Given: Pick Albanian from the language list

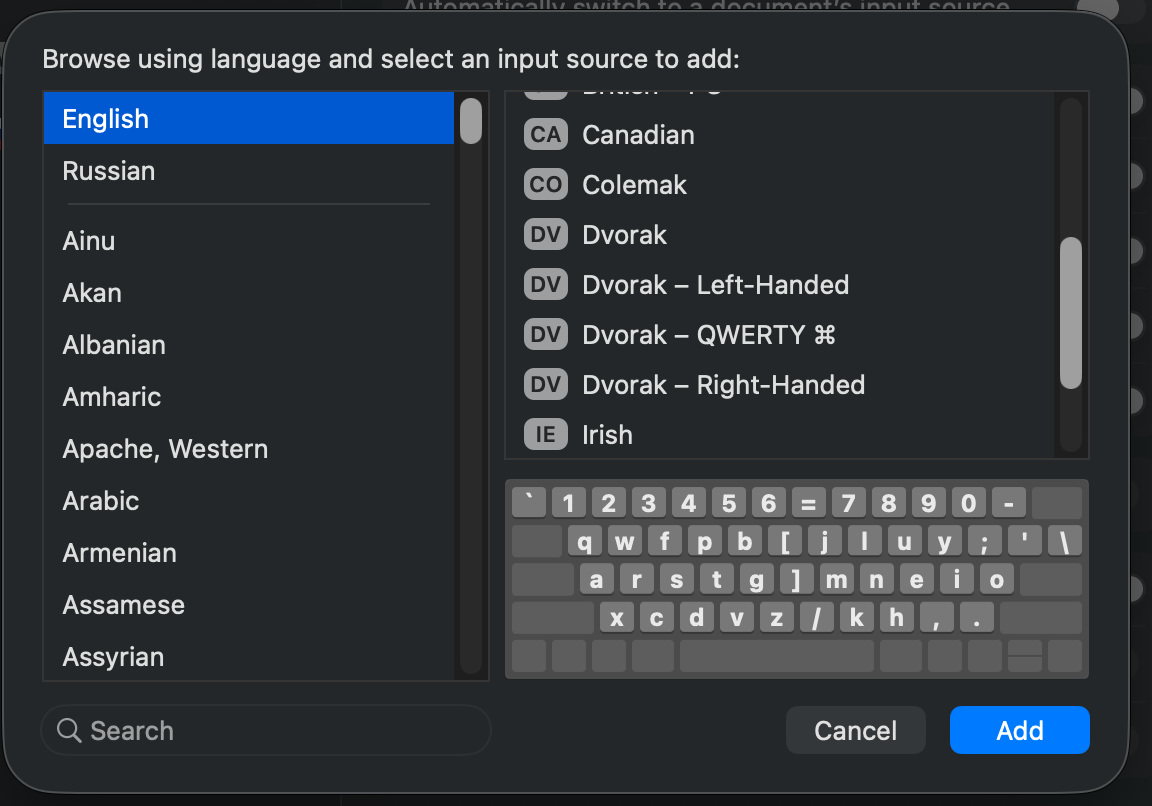Looking at the screenshot, I should (x=114, y=345).
